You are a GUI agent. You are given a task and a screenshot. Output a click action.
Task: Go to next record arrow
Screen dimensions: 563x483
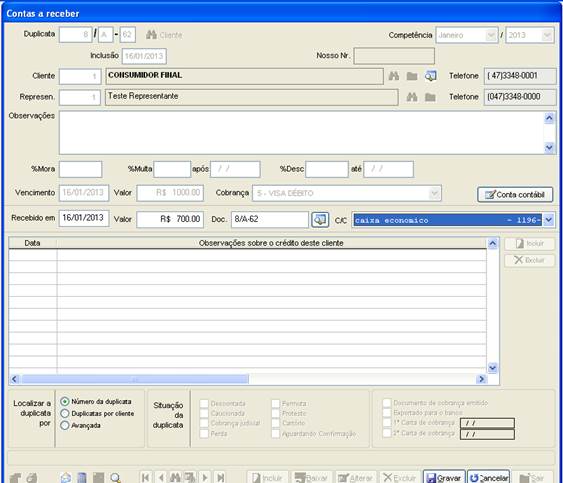205,478
